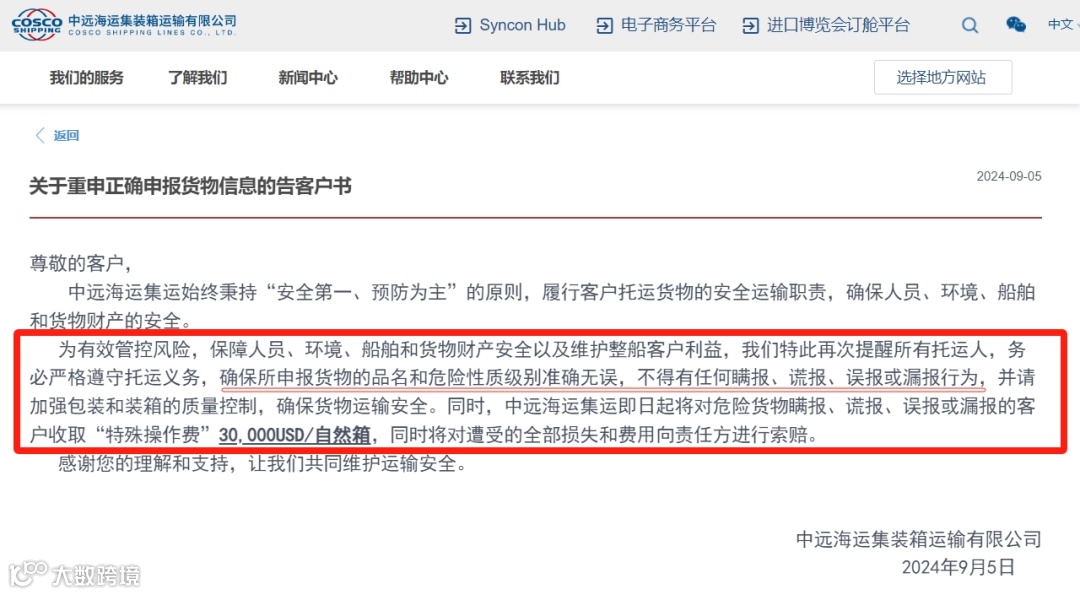
Task: Go to 联系我们 in navigation
Action: tap(530, 78)
